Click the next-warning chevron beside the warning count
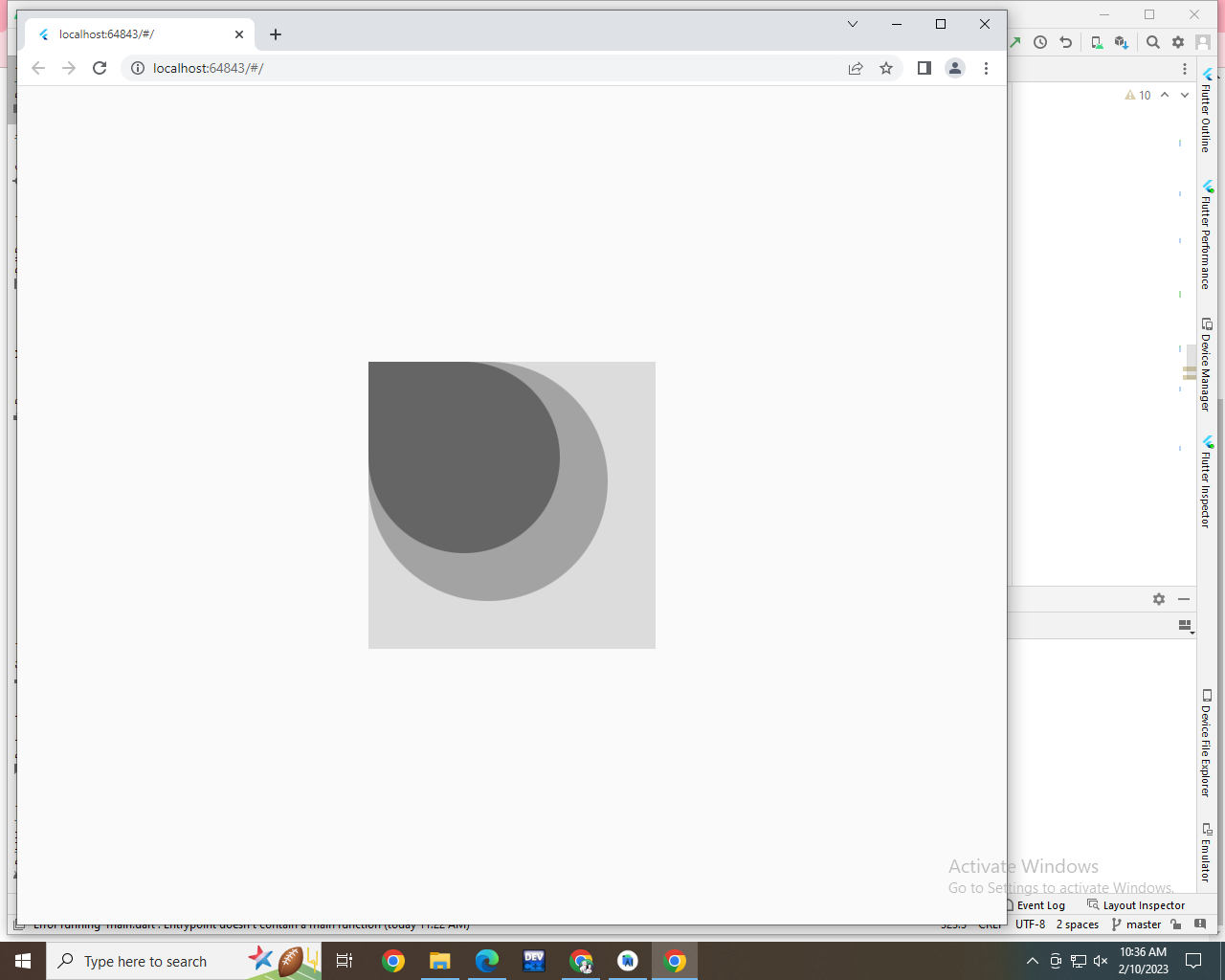1225x980 pixels. point(1165,95)
